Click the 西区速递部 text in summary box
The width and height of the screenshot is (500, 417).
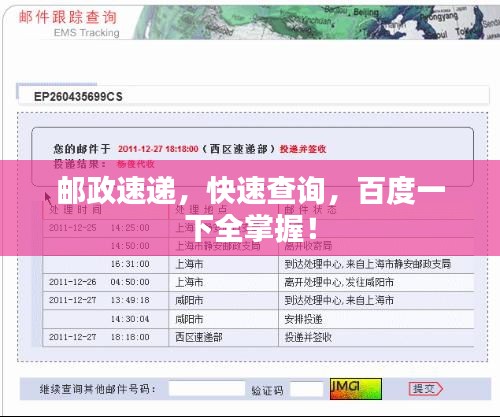click(238, 149)
